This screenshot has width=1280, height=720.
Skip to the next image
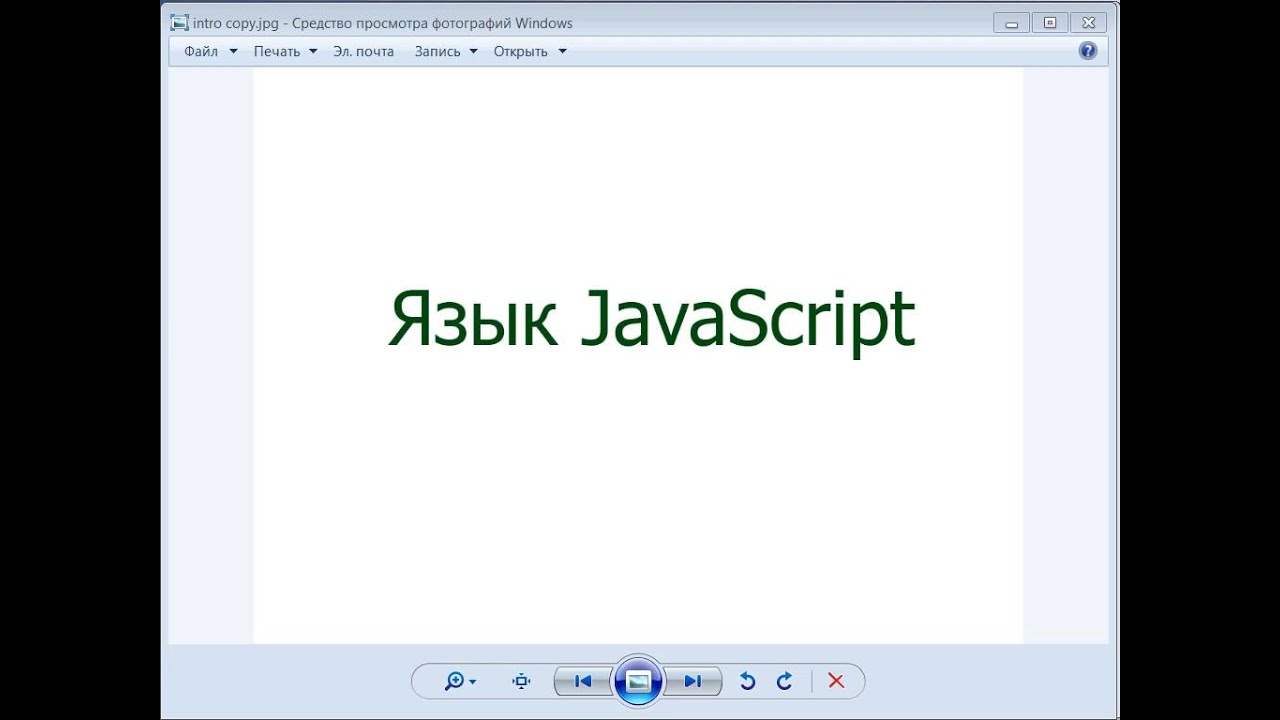[692, 681]
